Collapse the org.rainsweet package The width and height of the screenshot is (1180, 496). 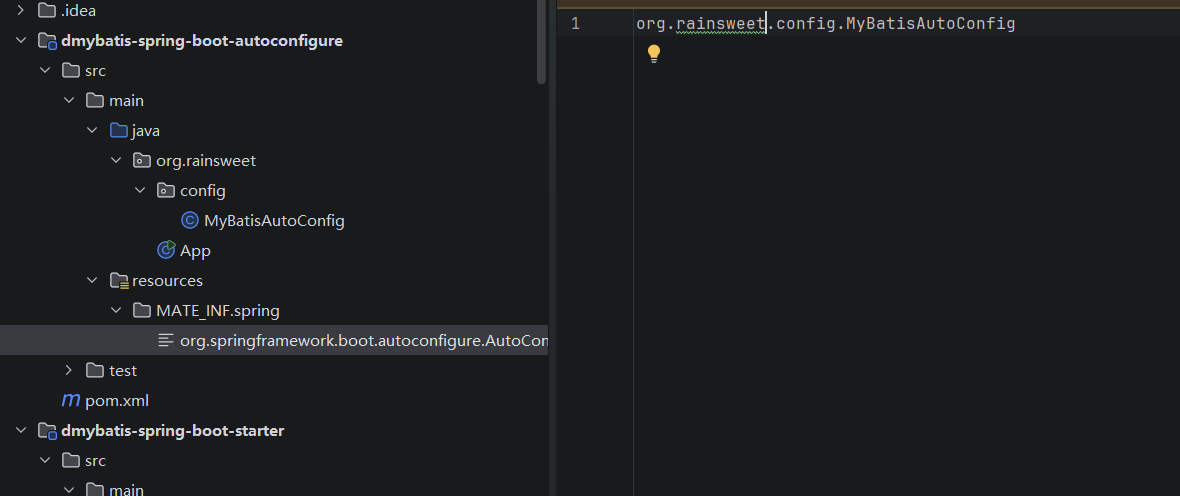116,160
